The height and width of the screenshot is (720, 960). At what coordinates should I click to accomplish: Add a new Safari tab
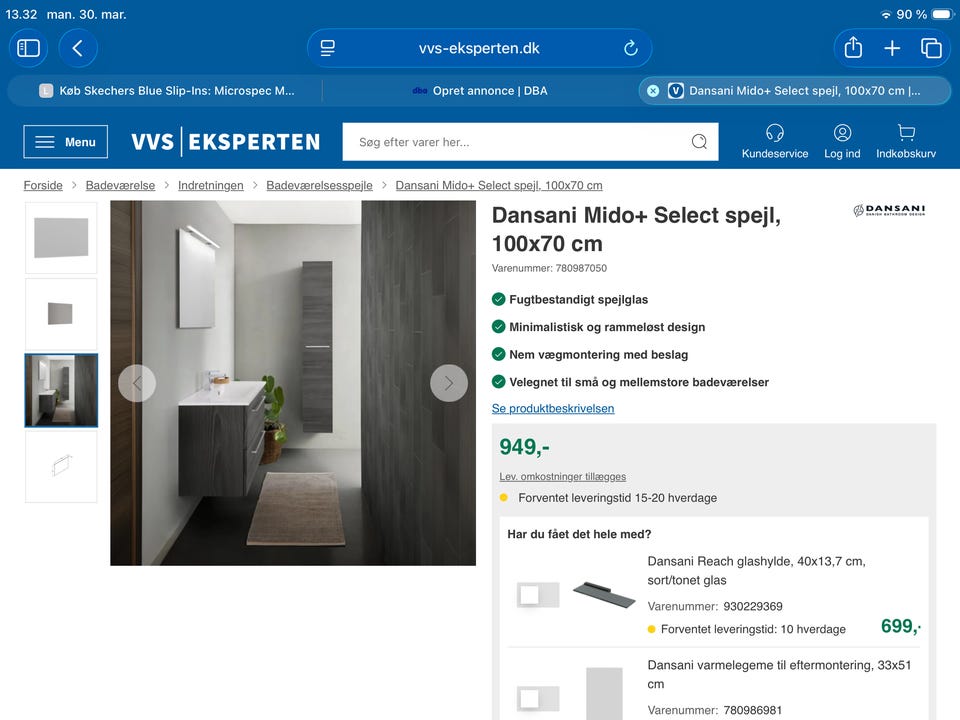click(892, 48)
